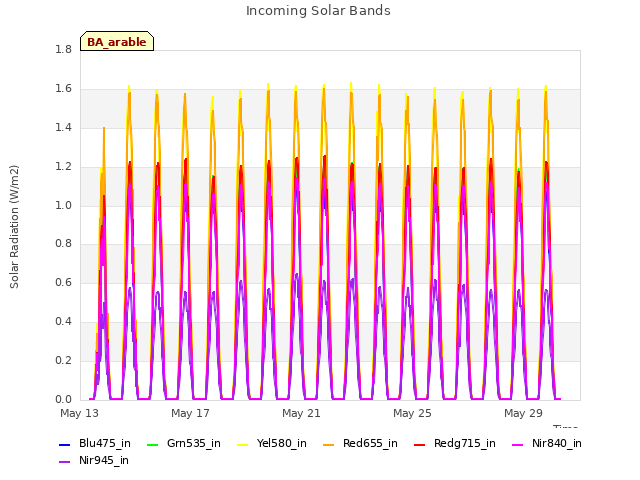Click the Yel580_in legend label
The width and height of the screenshot is (640, 480).
click(281, 443)
